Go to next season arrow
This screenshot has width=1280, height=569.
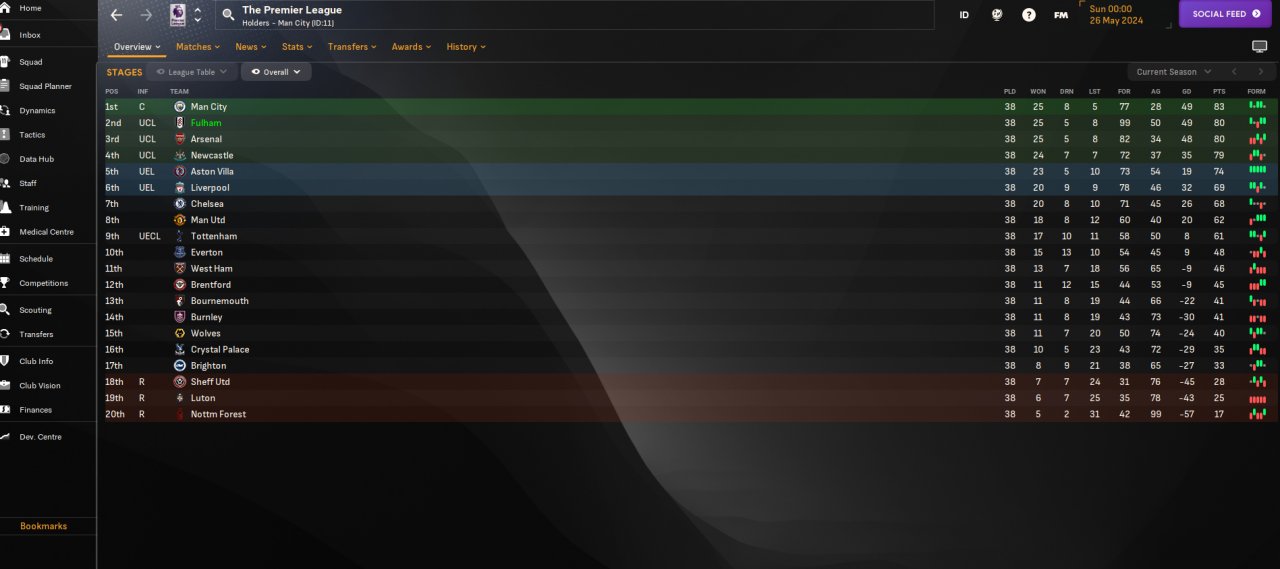pyautogui.click(x=1261, y=72)
